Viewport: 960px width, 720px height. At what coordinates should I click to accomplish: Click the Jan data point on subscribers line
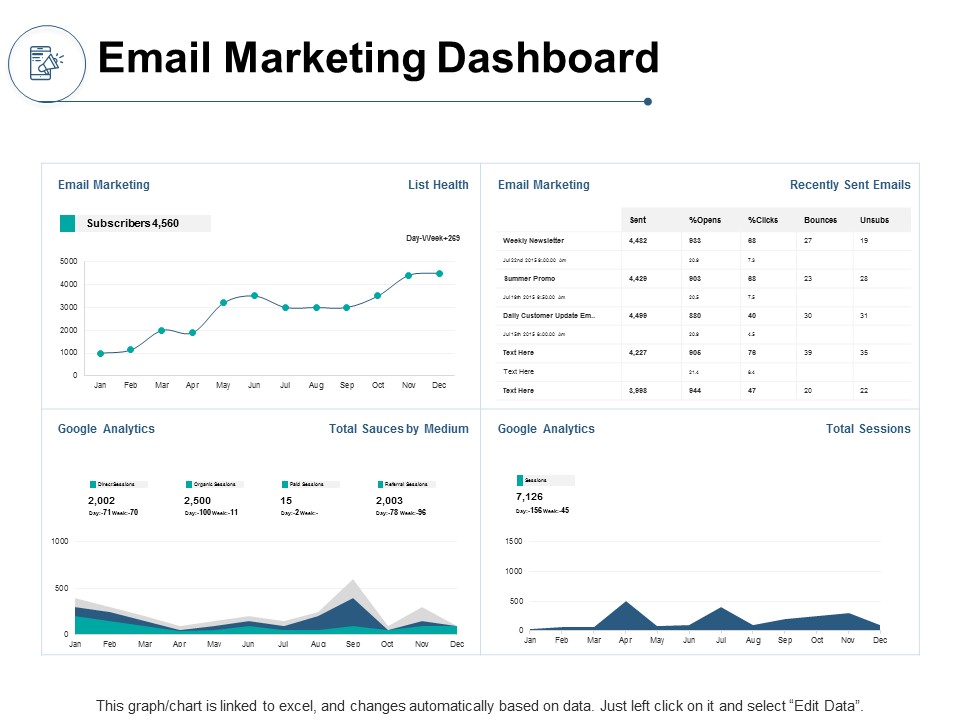(100, 354)
